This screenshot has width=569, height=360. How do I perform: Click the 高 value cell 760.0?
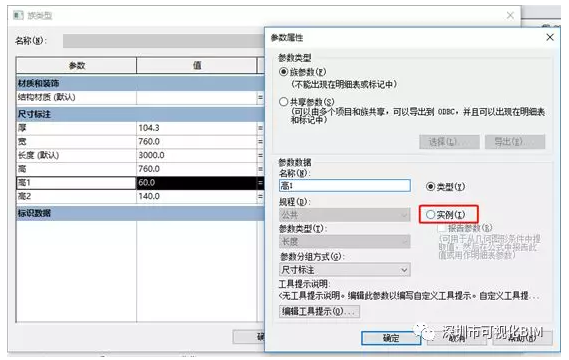point(197,169)
